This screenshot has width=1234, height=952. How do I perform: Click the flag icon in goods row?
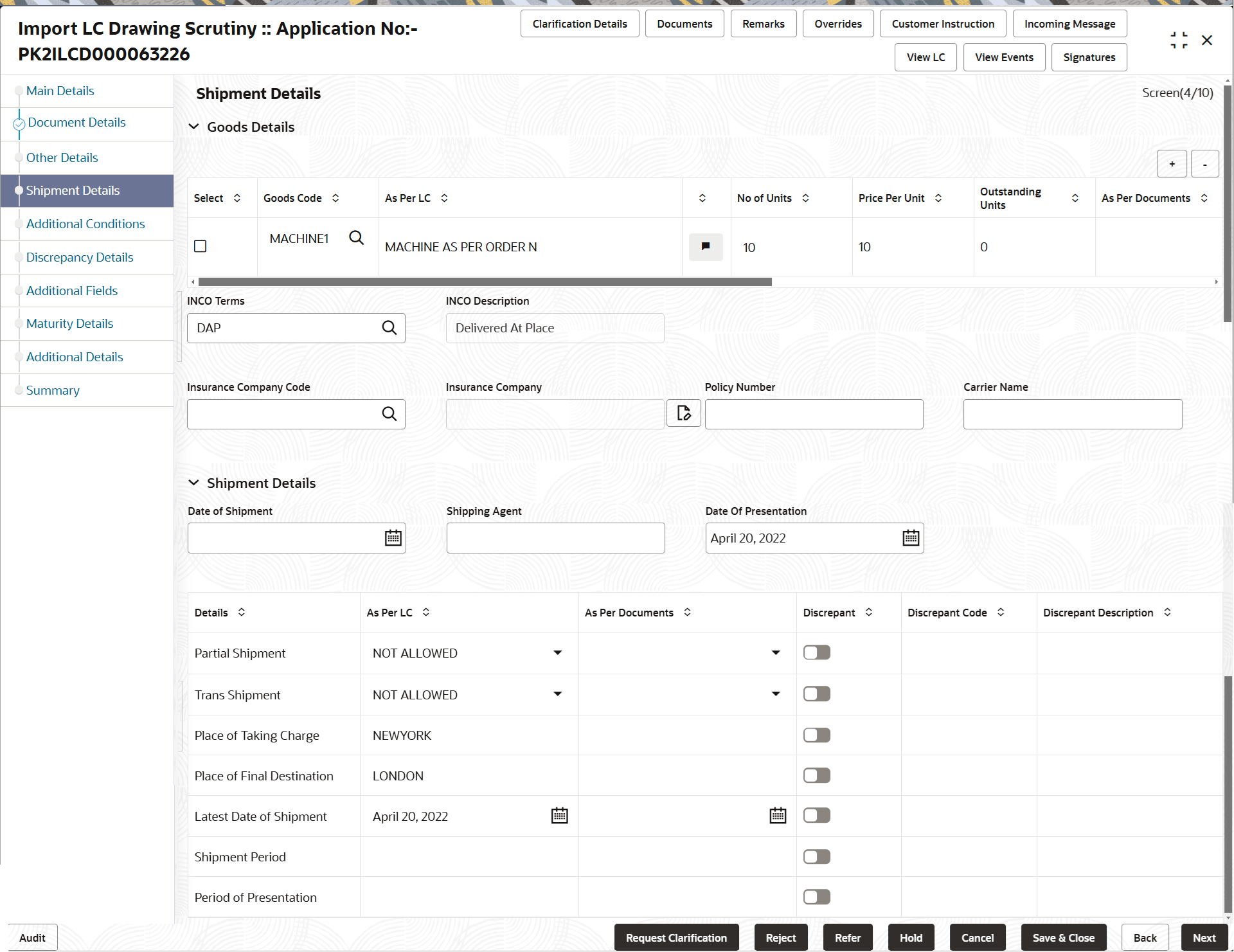pos(705,247)
